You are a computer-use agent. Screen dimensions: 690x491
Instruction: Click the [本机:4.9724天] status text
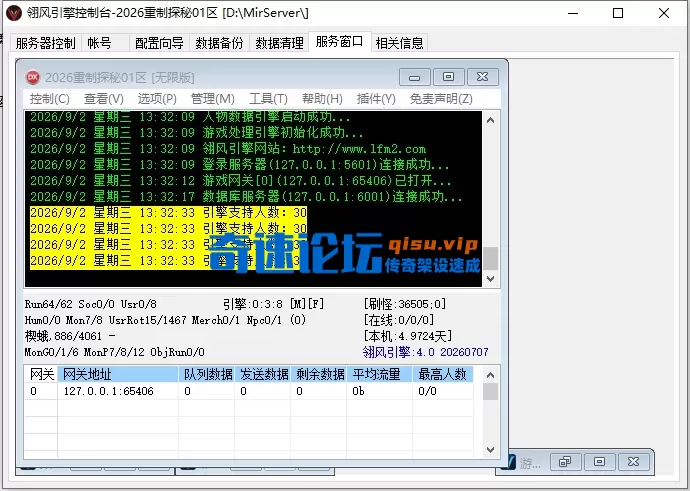[407, 336]
